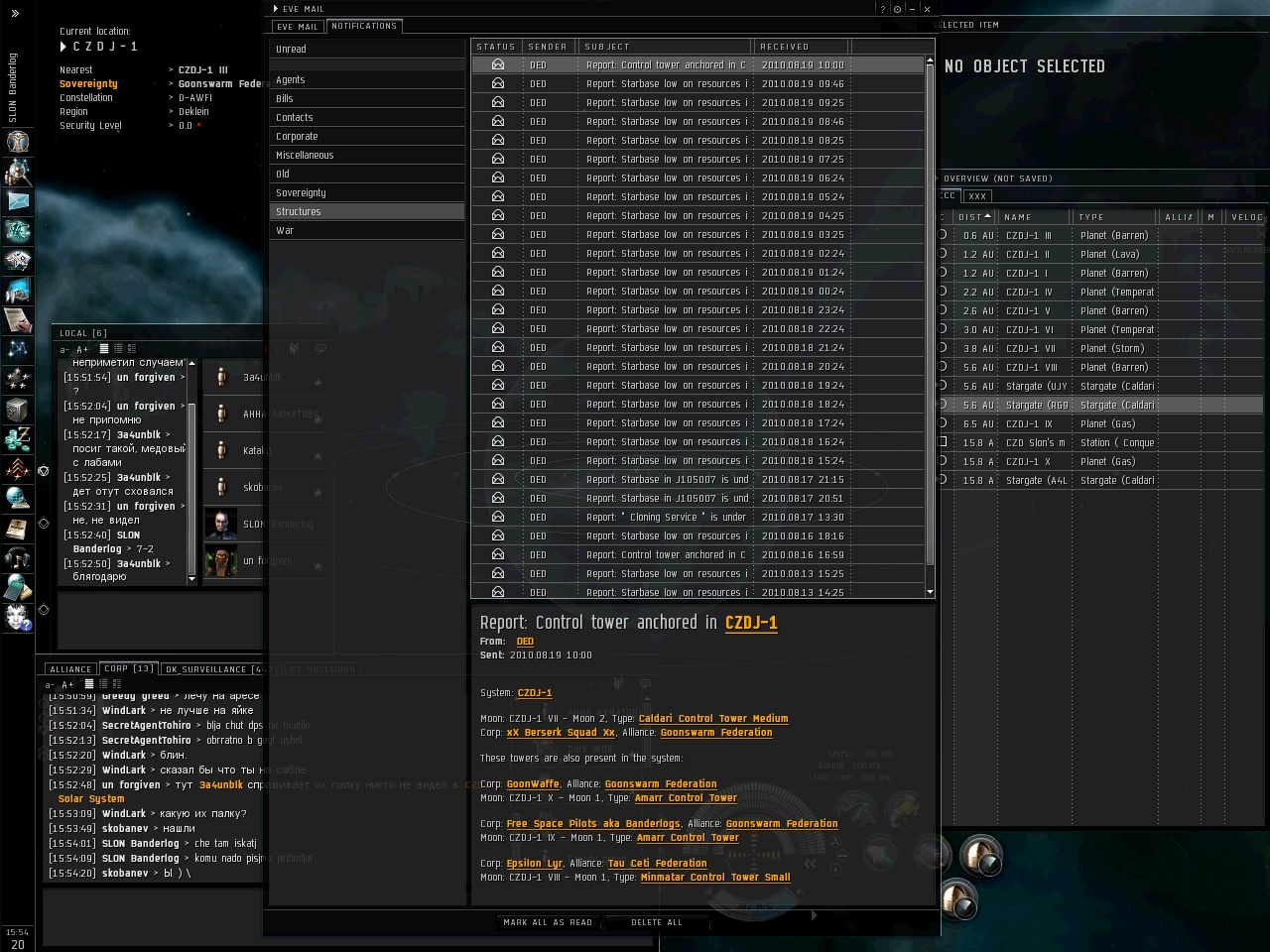This screenshot has height=952, width=1270.
Task: Increase Local chat font size with A+
Action: [82, 349]
